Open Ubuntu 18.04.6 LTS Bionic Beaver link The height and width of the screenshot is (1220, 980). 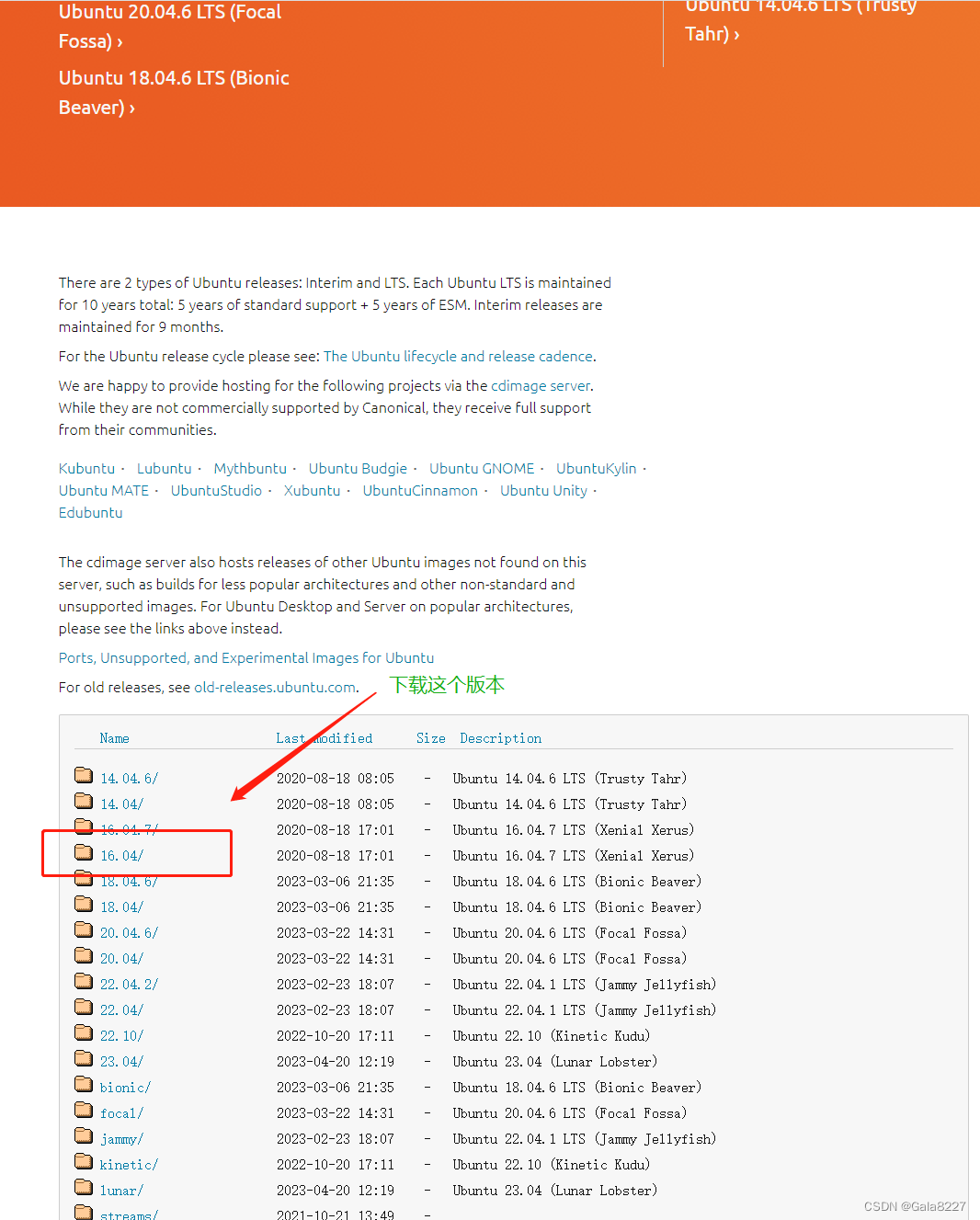tap(174, 93)
